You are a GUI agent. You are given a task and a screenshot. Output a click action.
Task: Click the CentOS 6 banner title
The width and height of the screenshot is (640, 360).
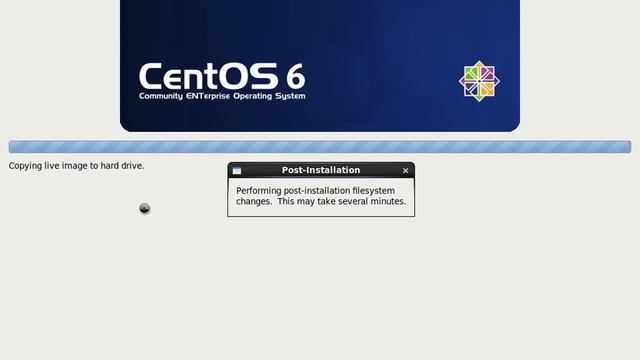222,76
